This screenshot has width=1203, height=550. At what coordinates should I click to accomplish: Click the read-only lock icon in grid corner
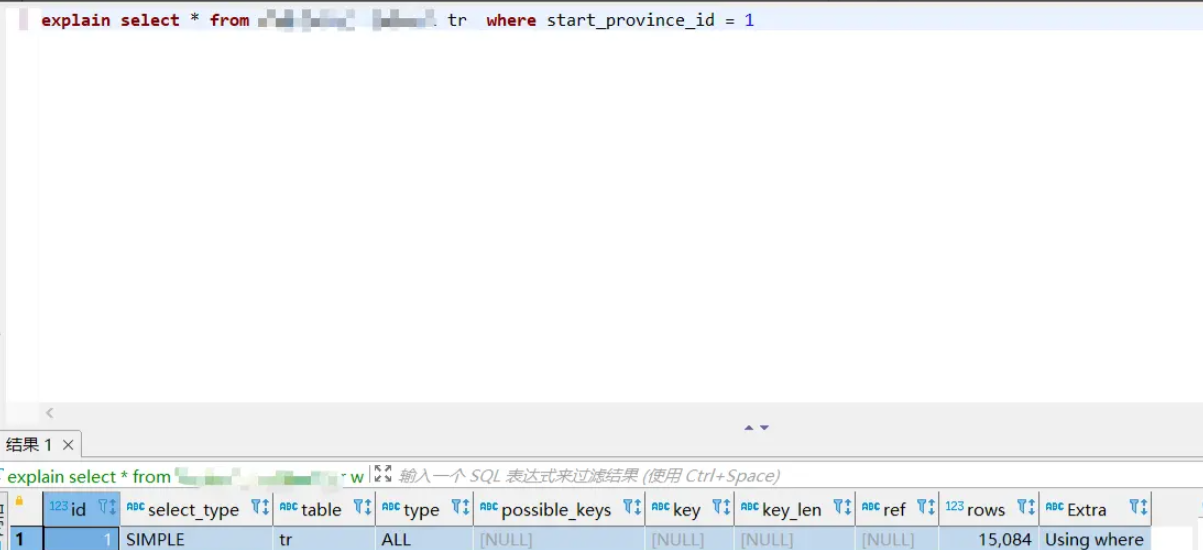pyautogui.click(x=18, y=501)
